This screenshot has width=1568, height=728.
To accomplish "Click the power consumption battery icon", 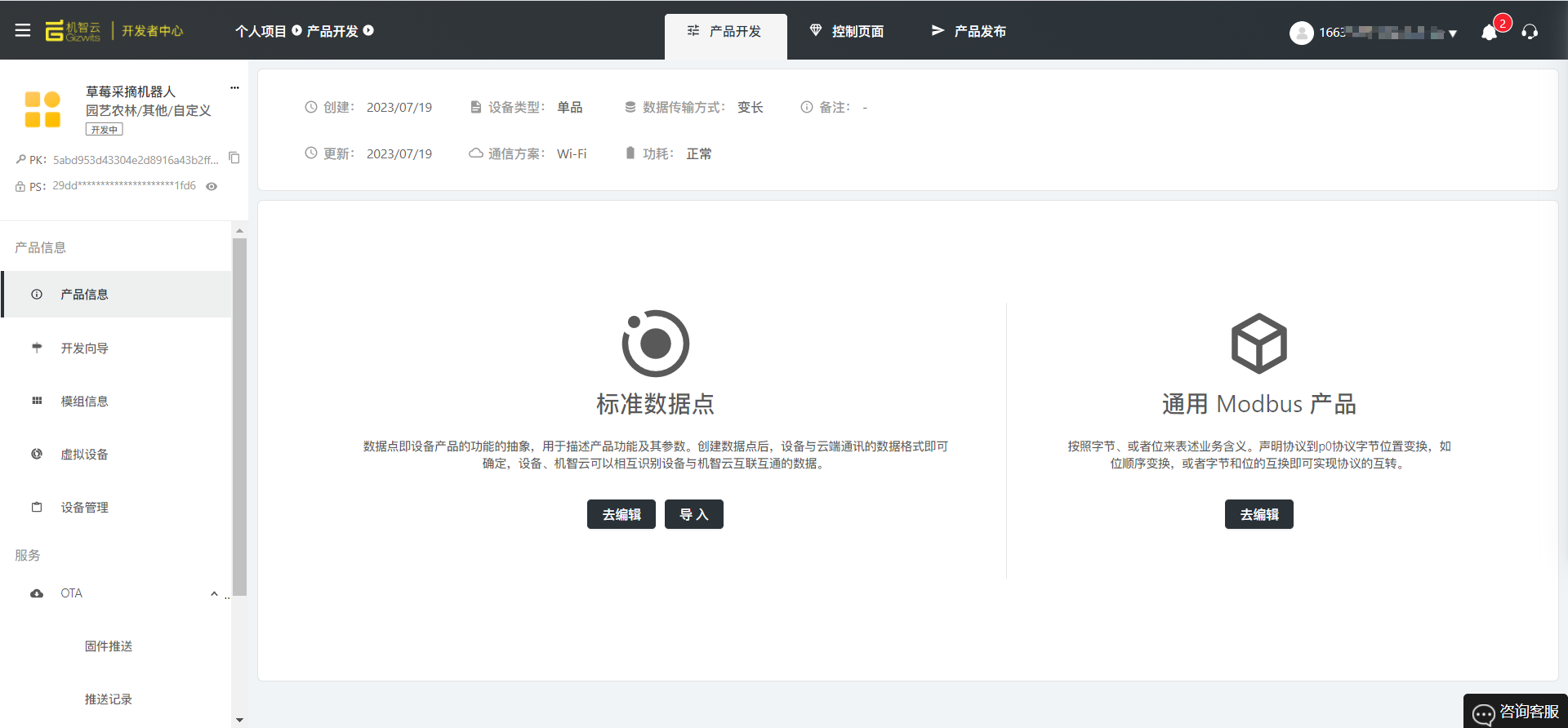I will pos(630,153).
